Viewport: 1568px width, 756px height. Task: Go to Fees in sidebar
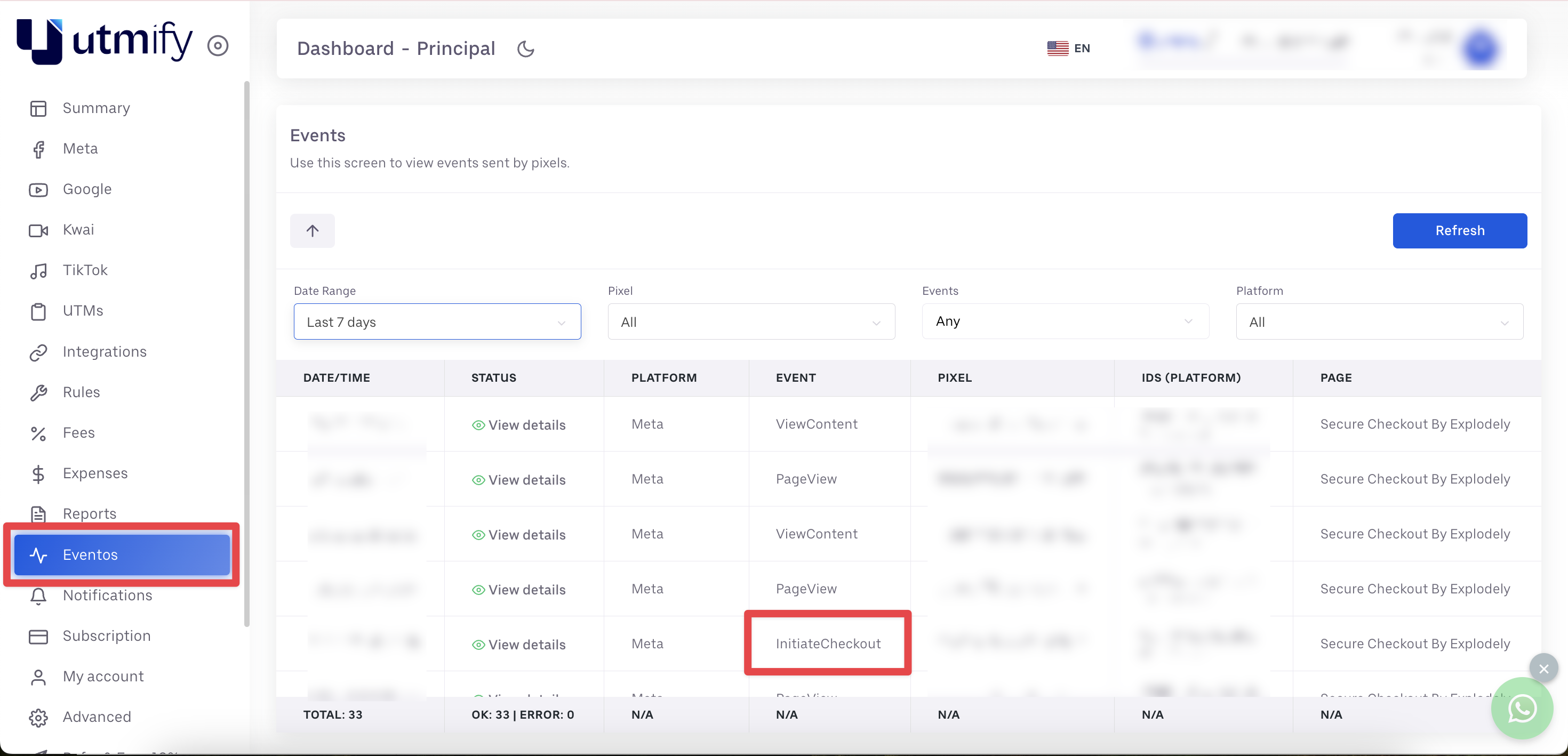[79, 433]
